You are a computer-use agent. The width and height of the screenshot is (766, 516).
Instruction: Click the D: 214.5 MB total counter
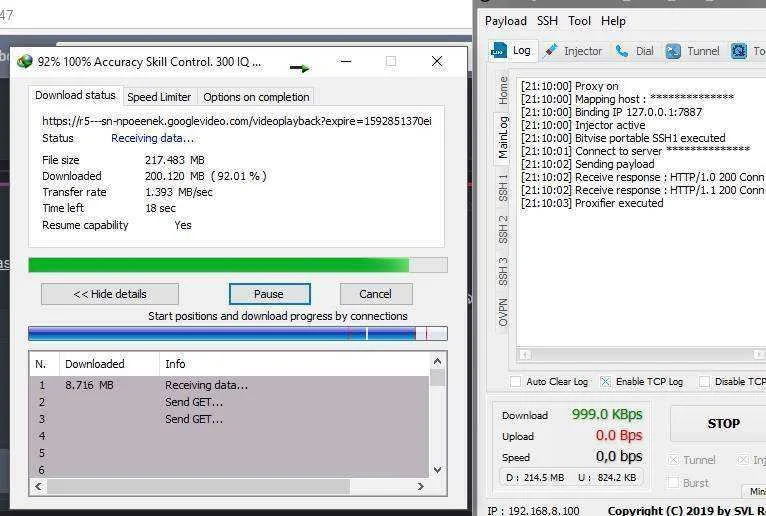click(535, 477)
